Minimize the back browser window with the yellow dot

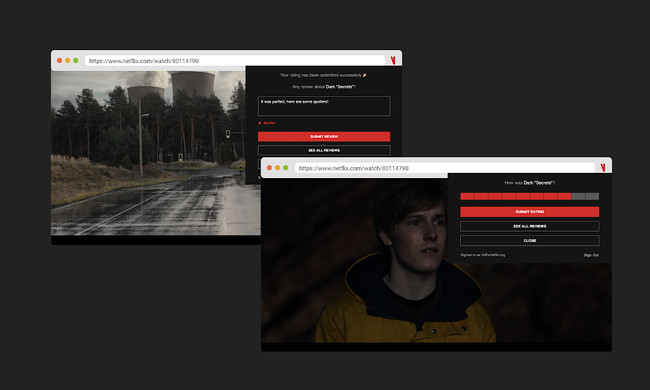click(x=68, y=61)
